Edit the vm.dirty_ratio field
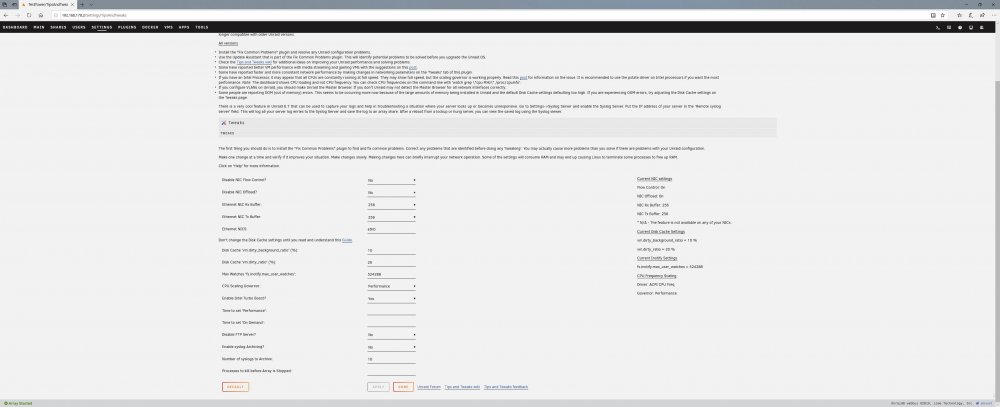 [392, 262]
